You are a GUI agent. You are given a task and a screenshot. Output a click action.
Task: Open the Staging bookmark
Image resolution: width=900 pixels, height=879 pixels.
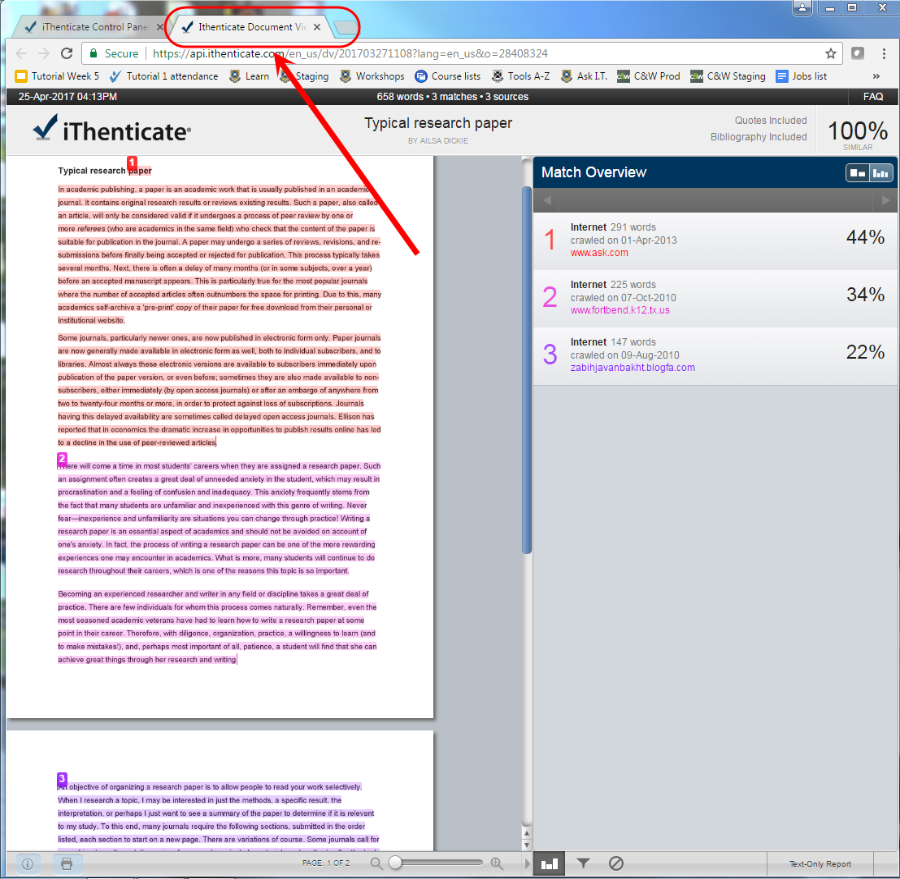[x=304, y=76]
